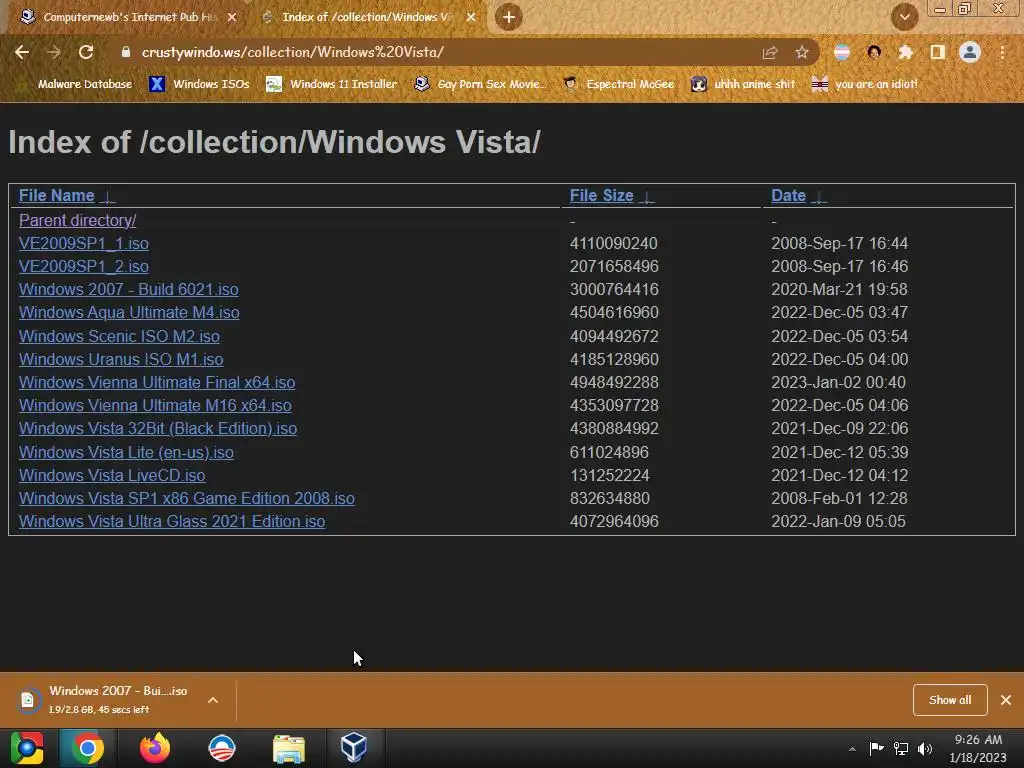Open the Chrome profile avatar menu
The height and width of the screenshot is (768, 1024).
pos(970,52)
